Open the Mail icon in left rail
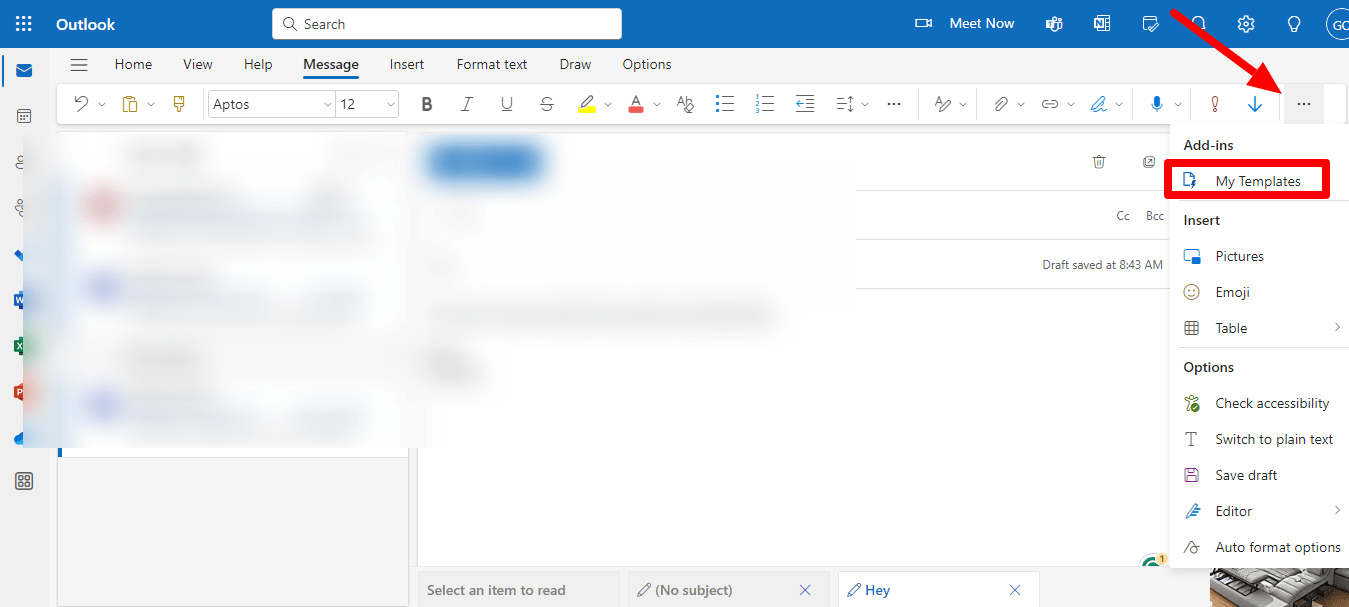The image size is (1349, 607). pyautogui.click(x=24, y=70)
